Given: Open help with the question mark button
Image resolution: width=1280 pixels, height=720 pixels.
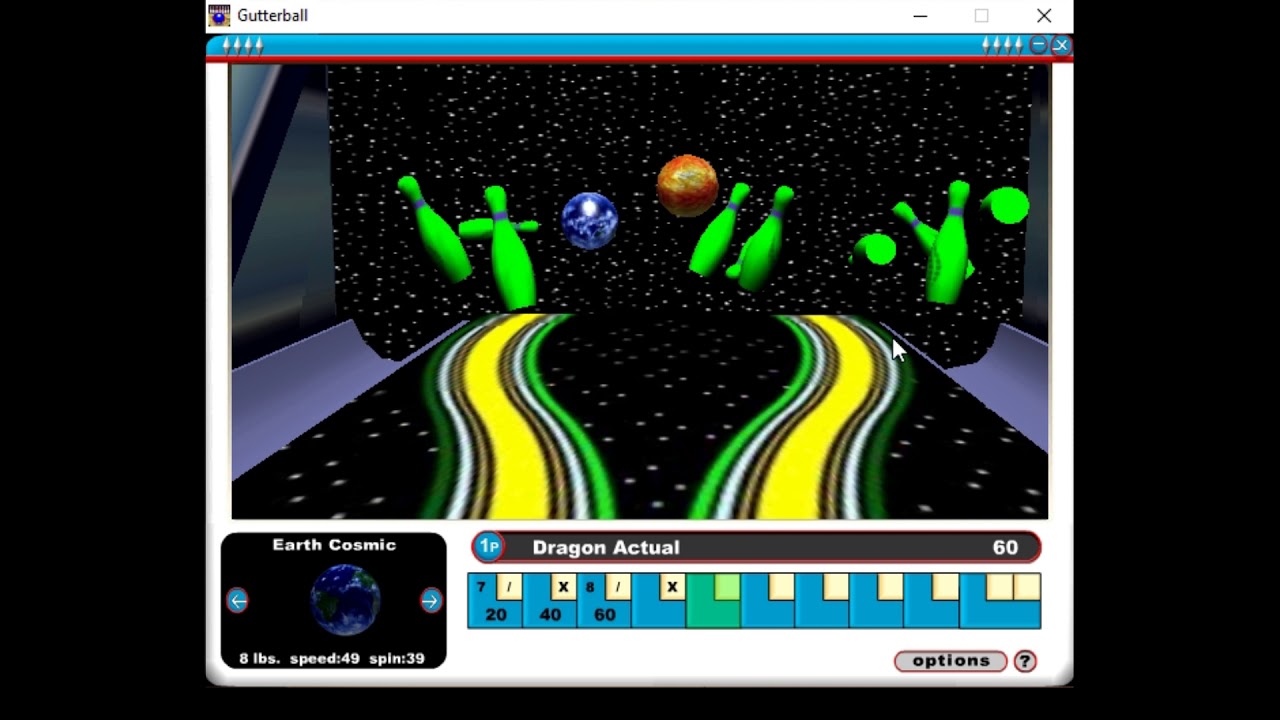Looking at the screenshot, I should 1025,661.
